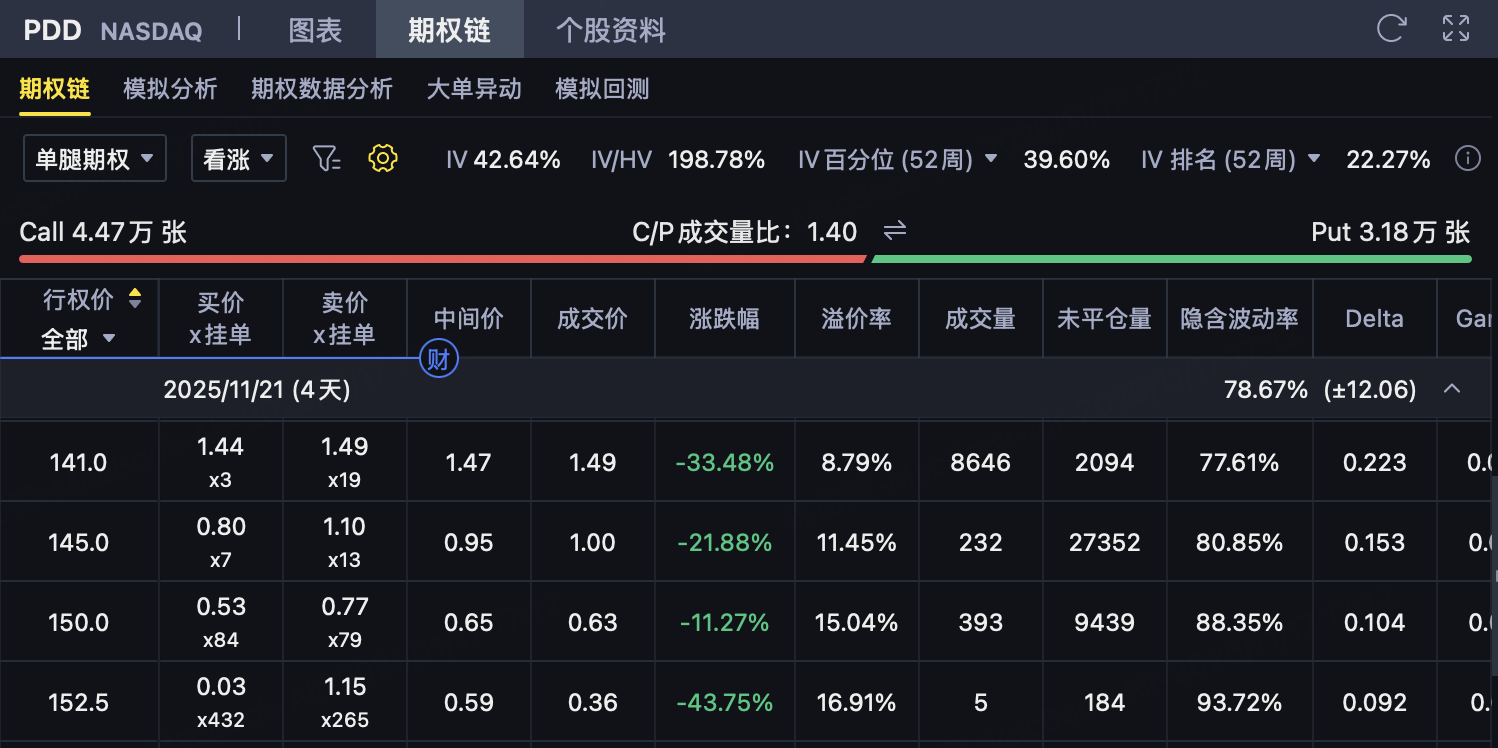Click the blue 财 earnings badge
Image resolution: width=1498 pixels, height=748 pixels.
click(x=438, y=360)
